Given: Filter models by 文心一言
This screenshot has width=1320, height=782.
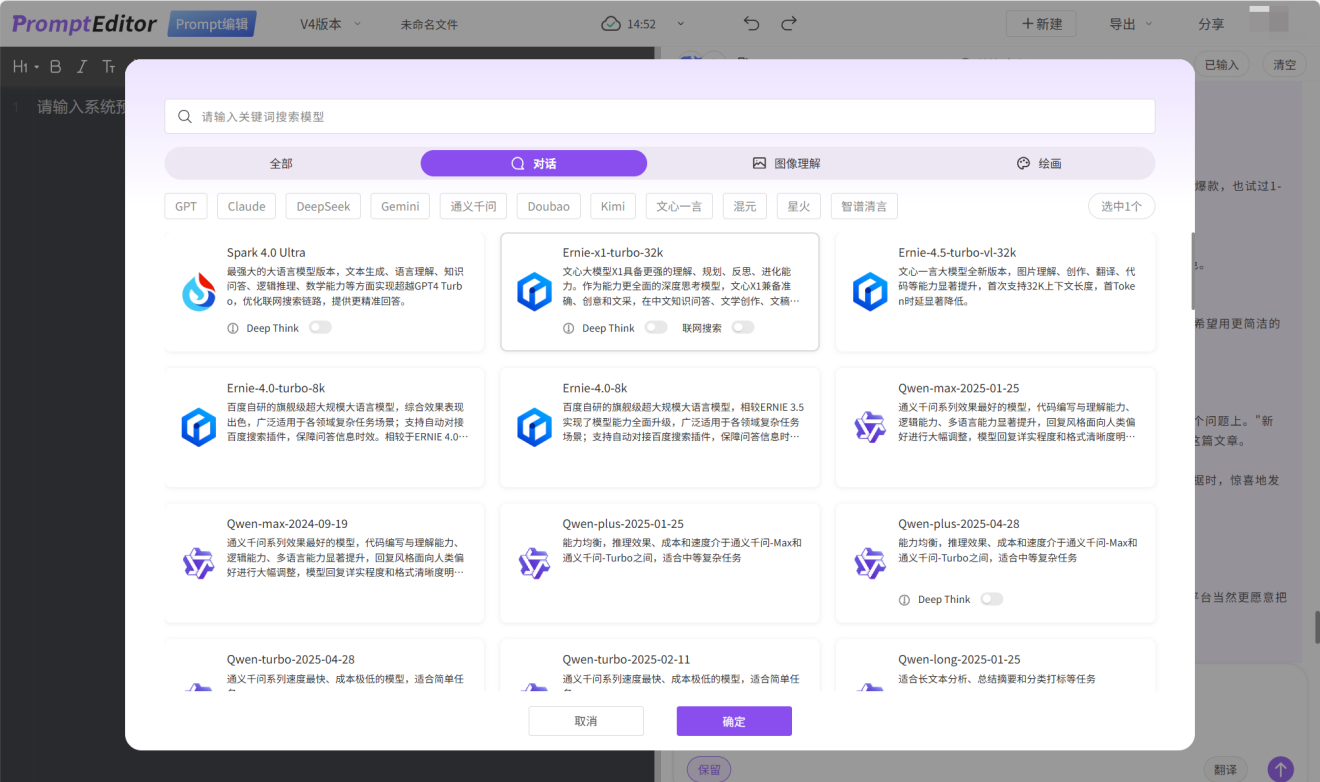Looking at the screenshot, I should point(679,206).
